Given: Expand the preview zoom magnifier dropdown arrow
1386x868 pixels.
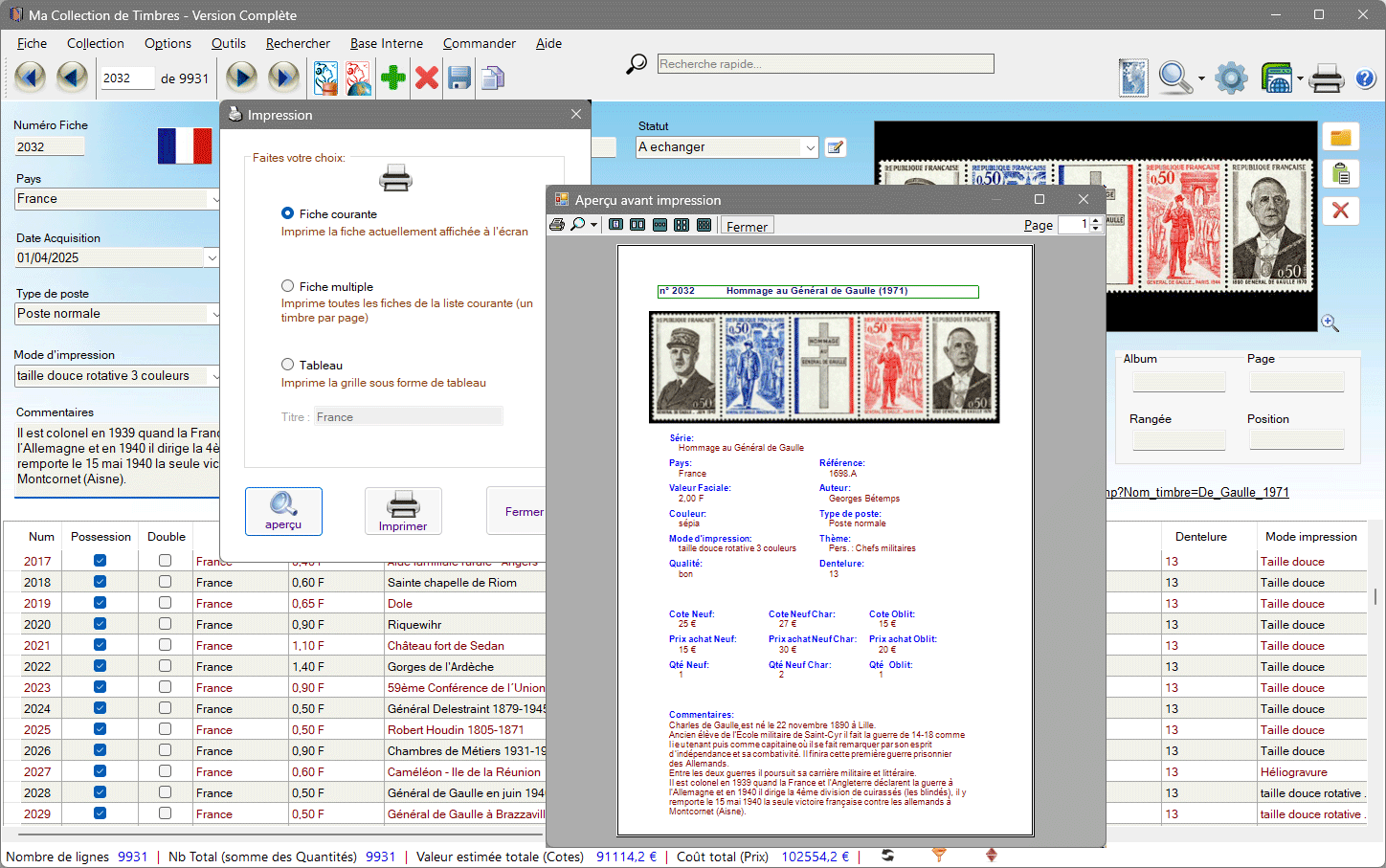Looking at the screenshot, I should 593,226.
